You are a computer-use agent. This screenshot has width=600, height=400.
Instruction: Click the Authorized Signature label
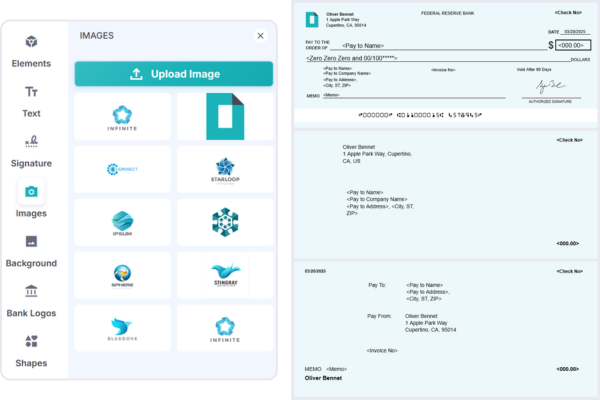coord(550,102)
